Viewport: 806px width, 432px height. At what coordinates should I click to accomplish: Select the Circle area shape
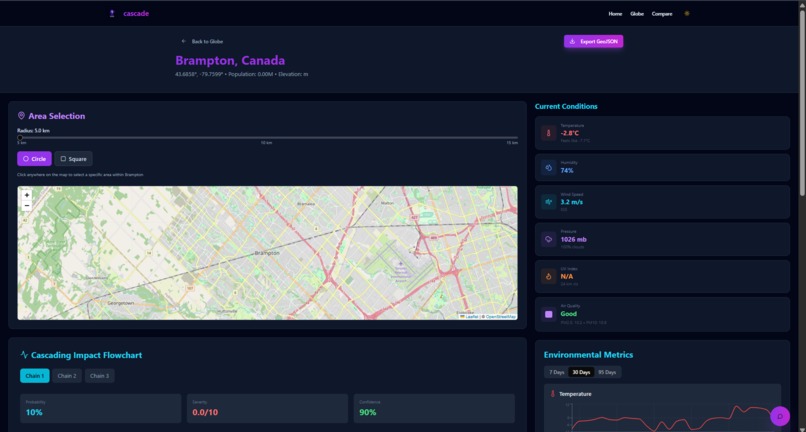34,159
